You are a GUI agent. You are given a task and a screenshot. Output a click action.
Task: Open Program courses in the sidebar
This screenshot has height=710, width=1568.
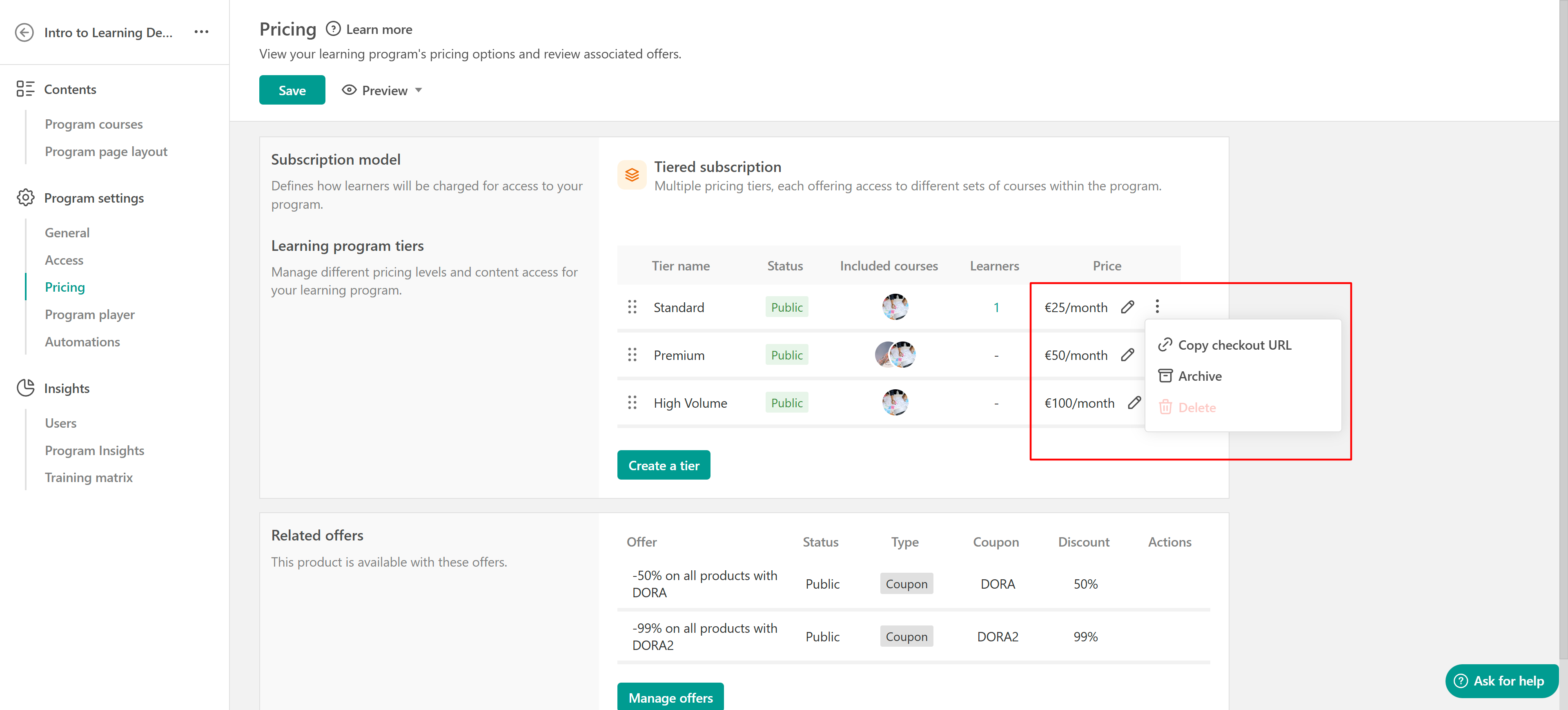[x=94, y=124]
